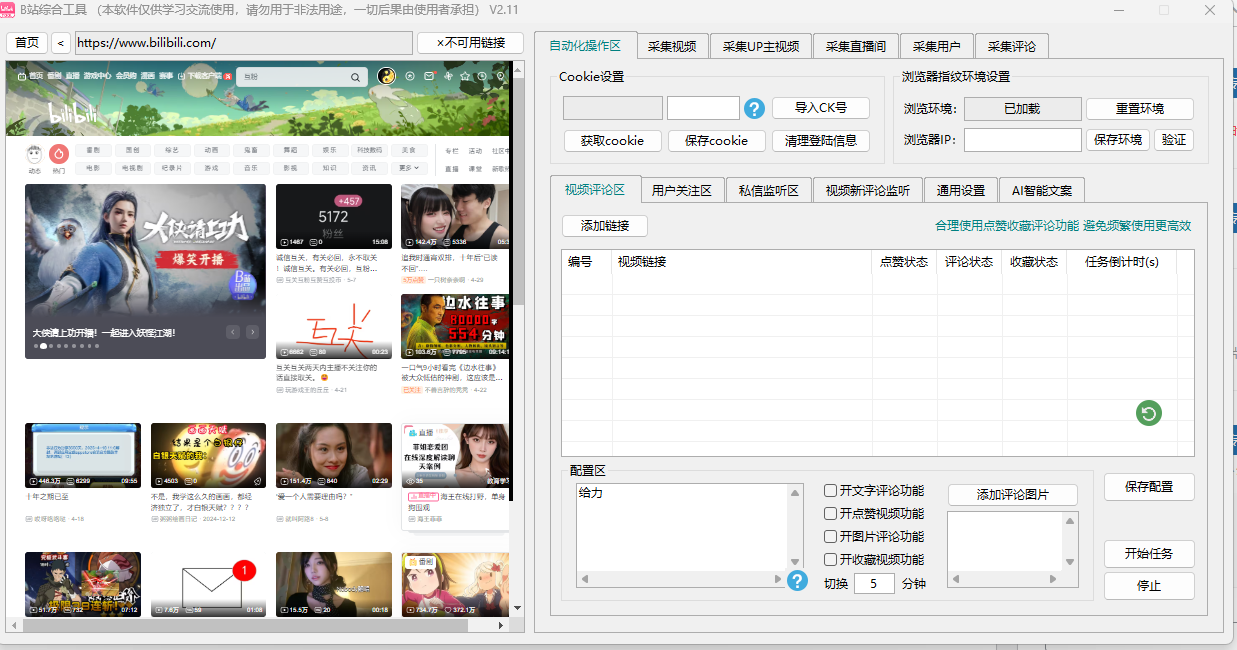The height and width of the screenshot is (650, 1237).
Task: Switch to the 采集评论 tab
Action: [1012, 46]
